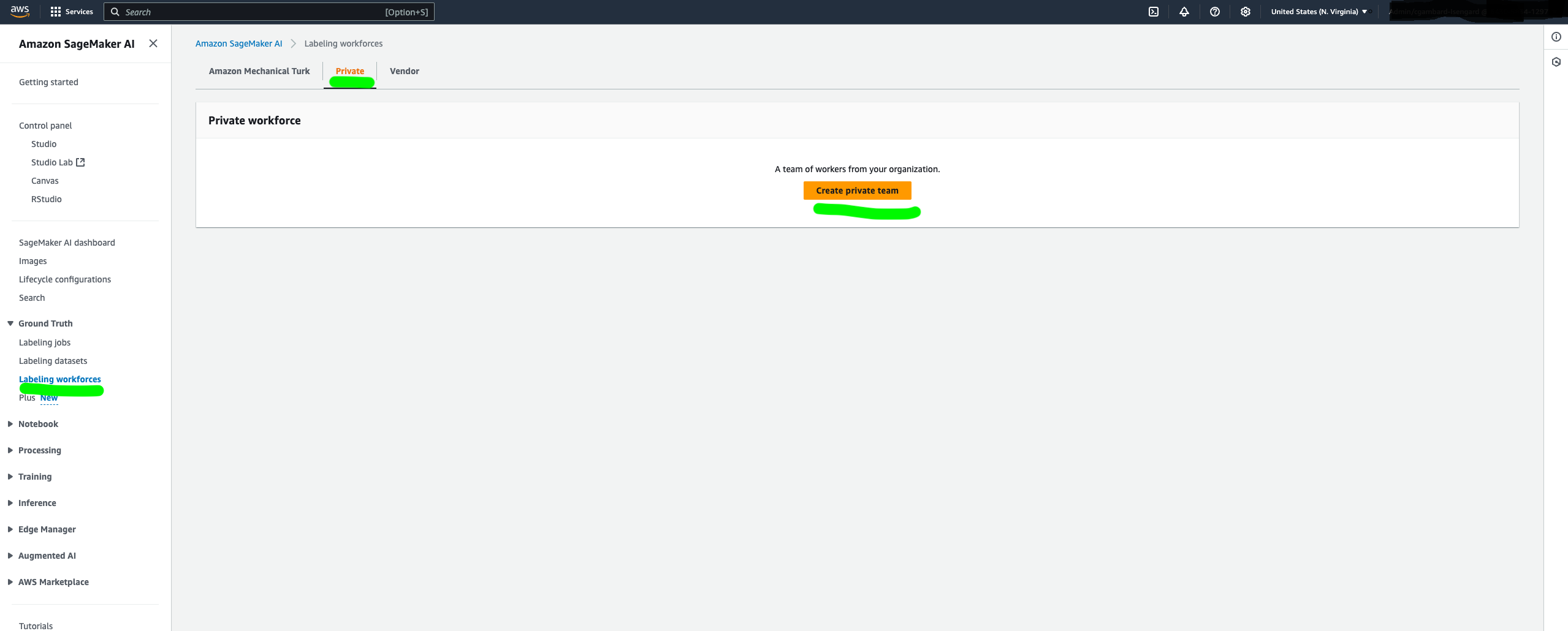Open Canvas from the sidebar
1568x631 pixels.
pyautogui.click(x=45, y=181)
